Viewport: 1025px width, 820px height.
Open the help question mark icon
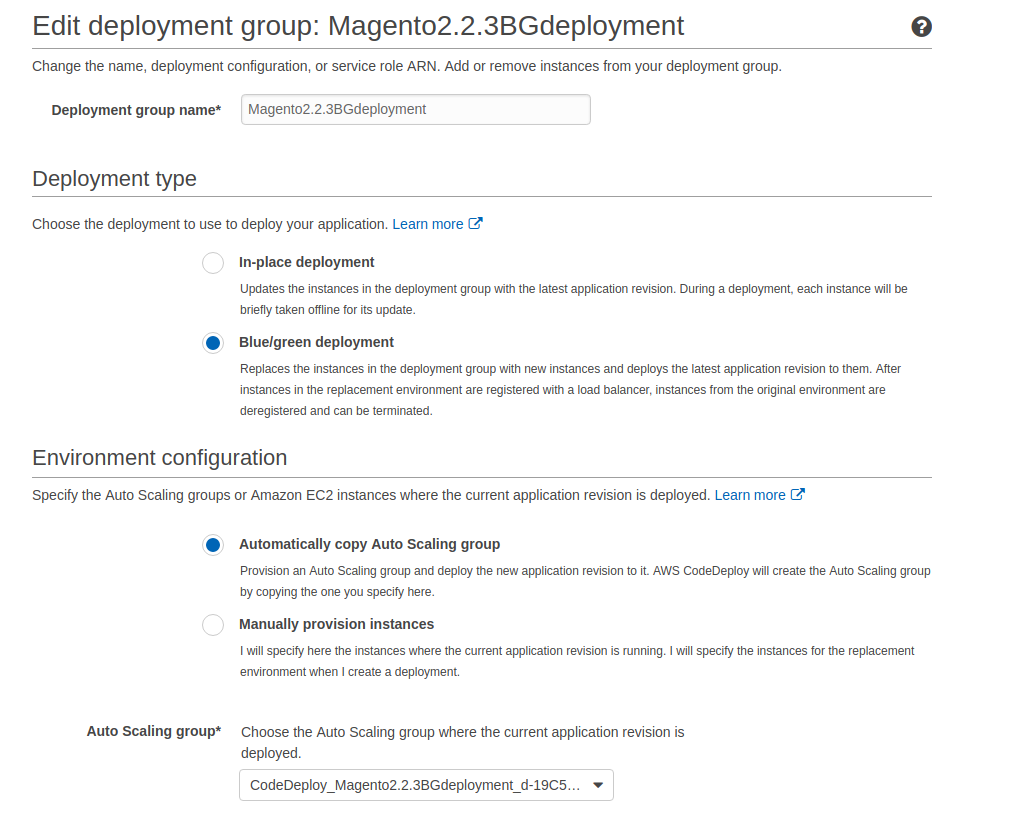[x=921, y=27]
